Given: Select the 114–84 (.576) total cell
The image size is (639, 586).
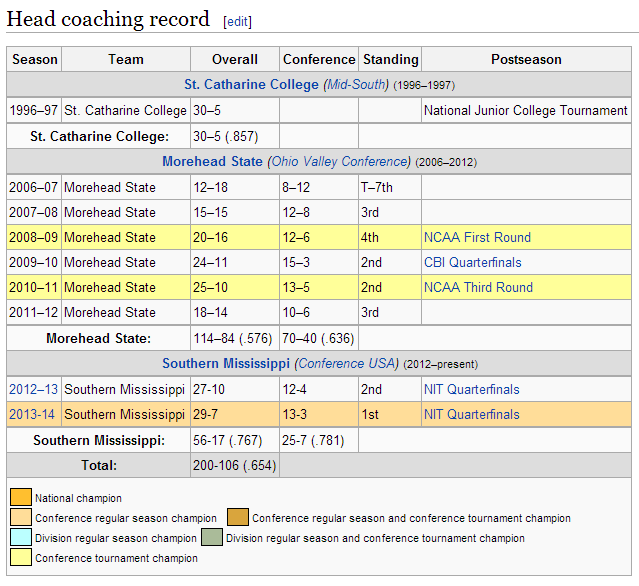Looking at the screenshot, I should (235, 338).
